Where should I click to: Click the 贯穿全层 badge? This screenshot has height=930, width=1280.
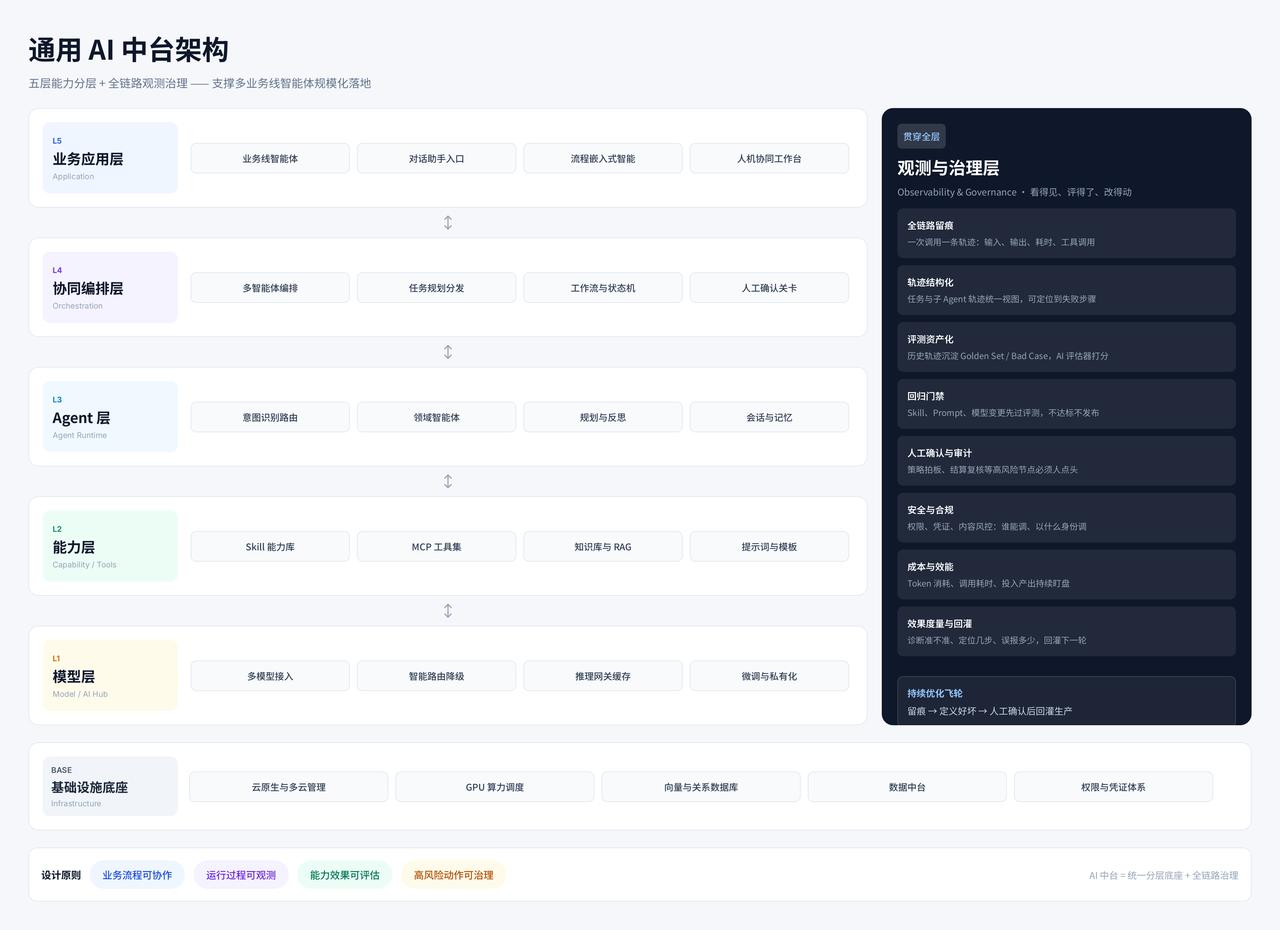(x=921, y=137)
